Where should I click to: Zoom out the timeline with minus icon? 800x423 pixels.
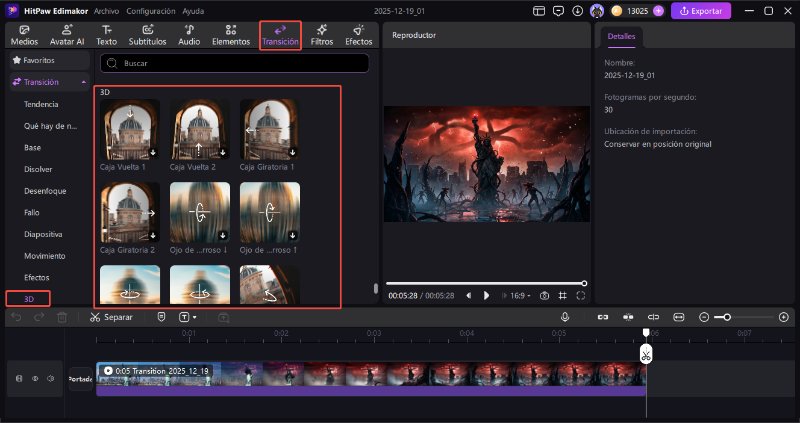704,317
